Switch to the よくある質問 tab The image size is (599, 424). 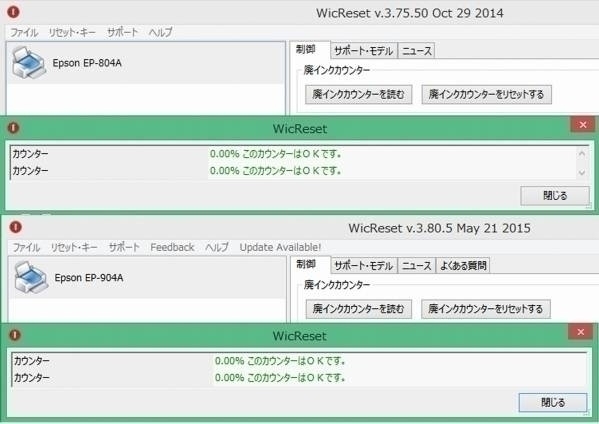[x=463, y=265]
